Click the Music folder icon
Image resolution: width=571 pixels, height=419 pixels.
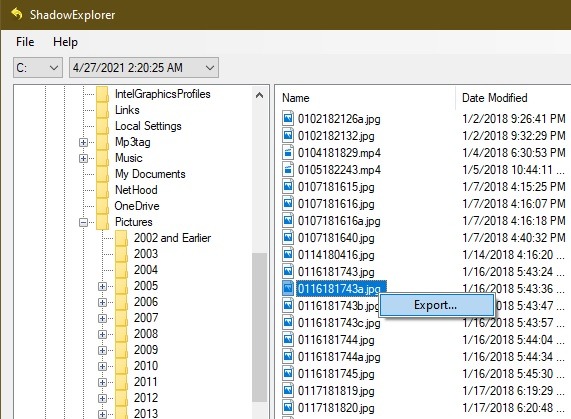tap(103, 158)
